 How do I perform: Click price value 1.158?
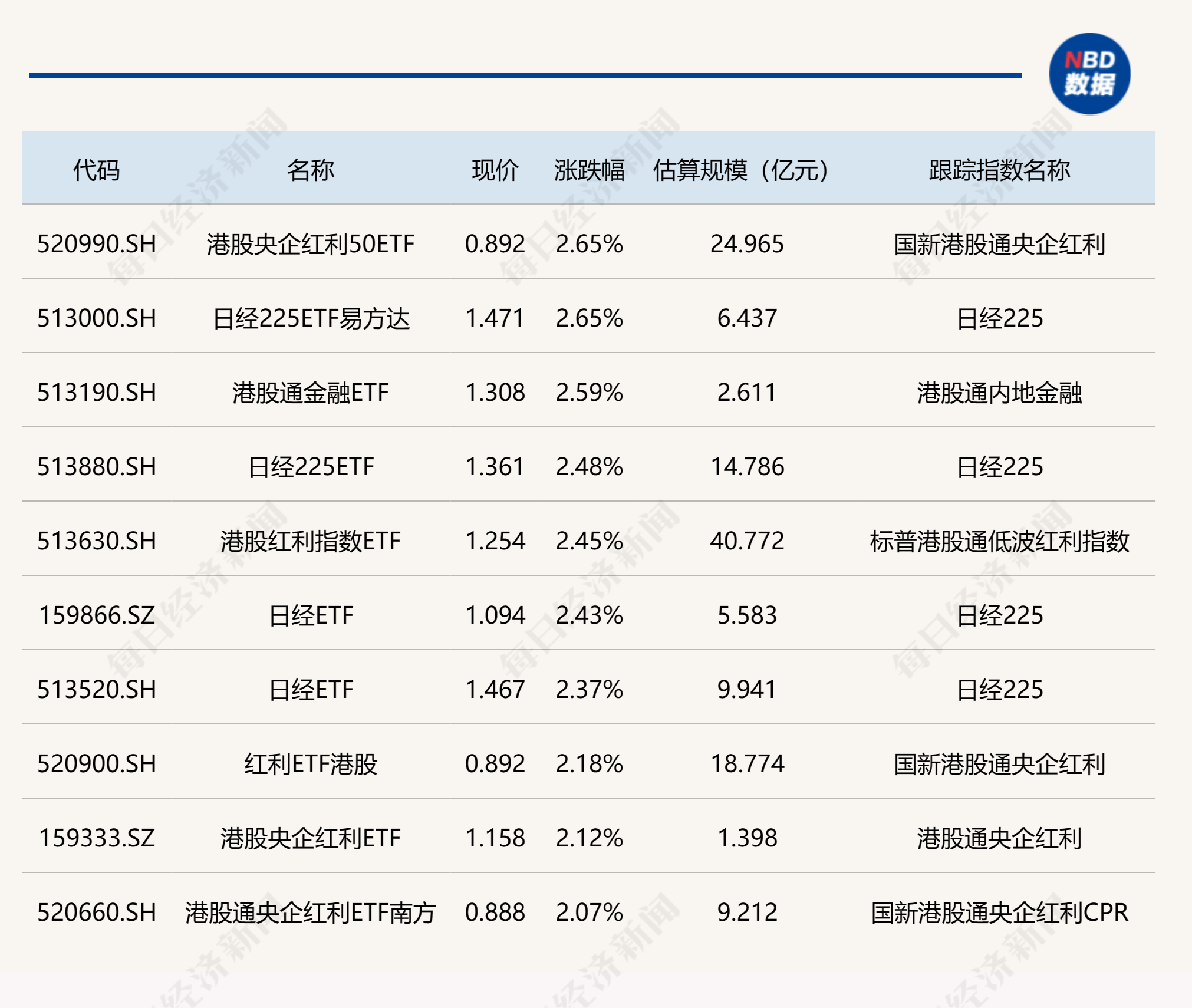[495, 838]
